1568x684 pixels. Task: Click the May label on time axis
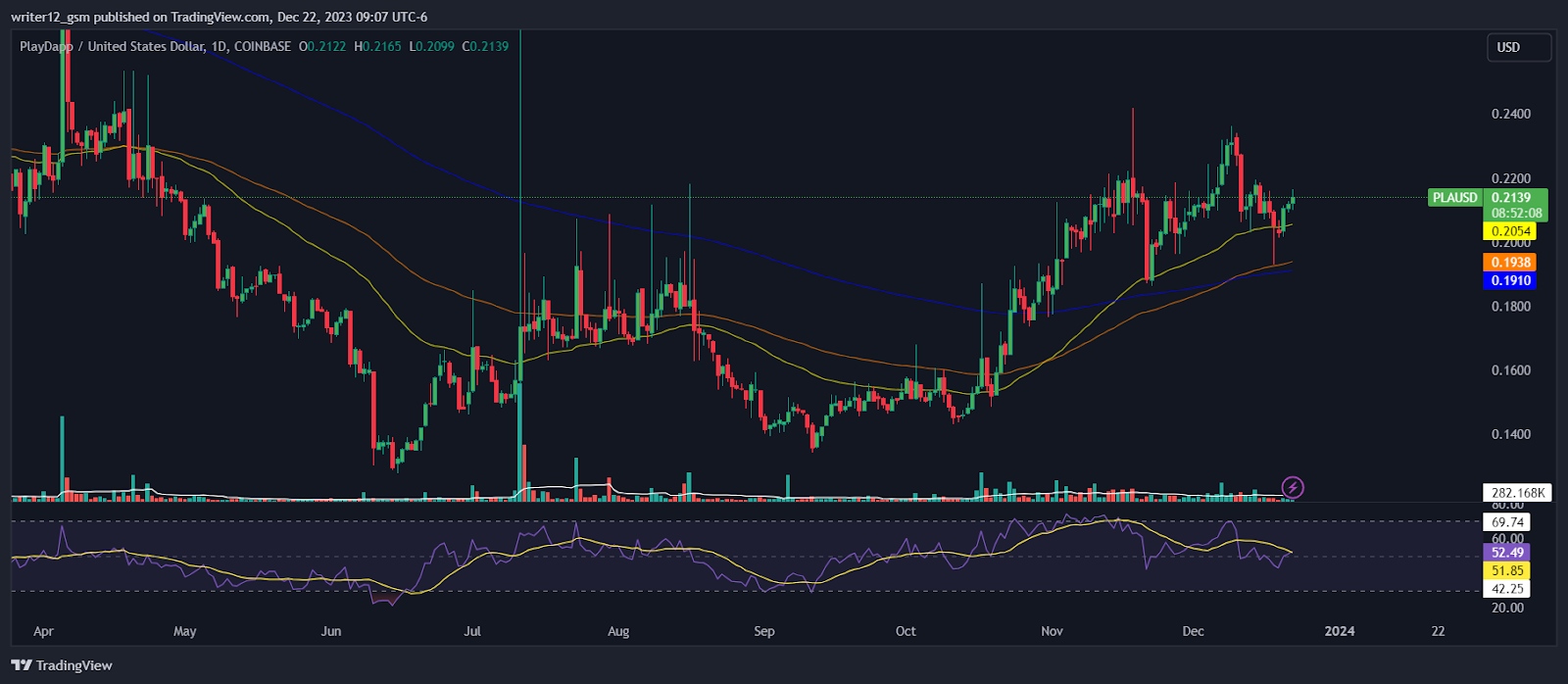click(185, 631)
